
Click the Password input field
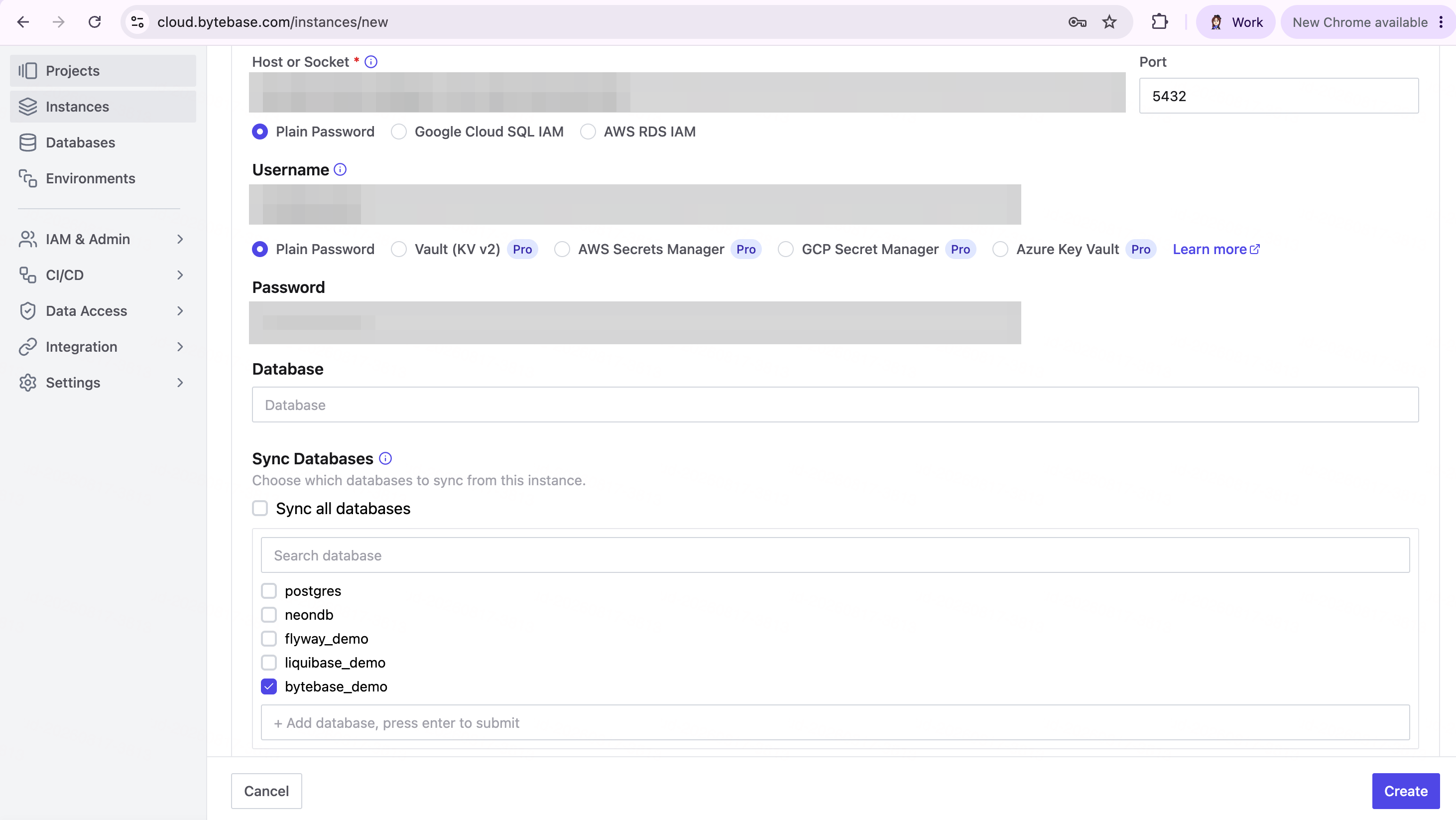(635, 322)
